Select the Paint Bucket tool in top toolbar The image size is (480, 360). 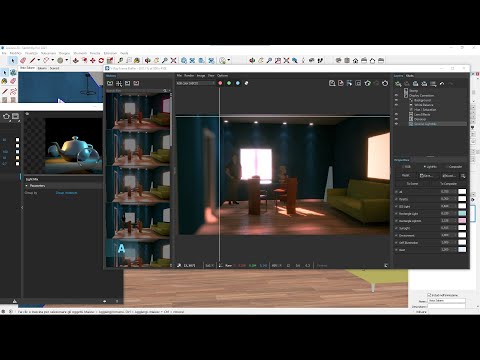137,60
